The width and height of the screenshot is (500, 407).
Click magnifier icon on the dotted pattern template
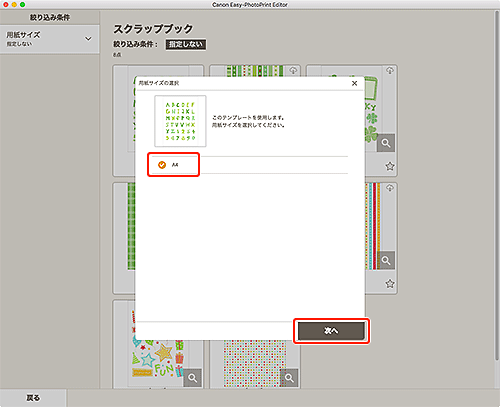tap(289, 378)
